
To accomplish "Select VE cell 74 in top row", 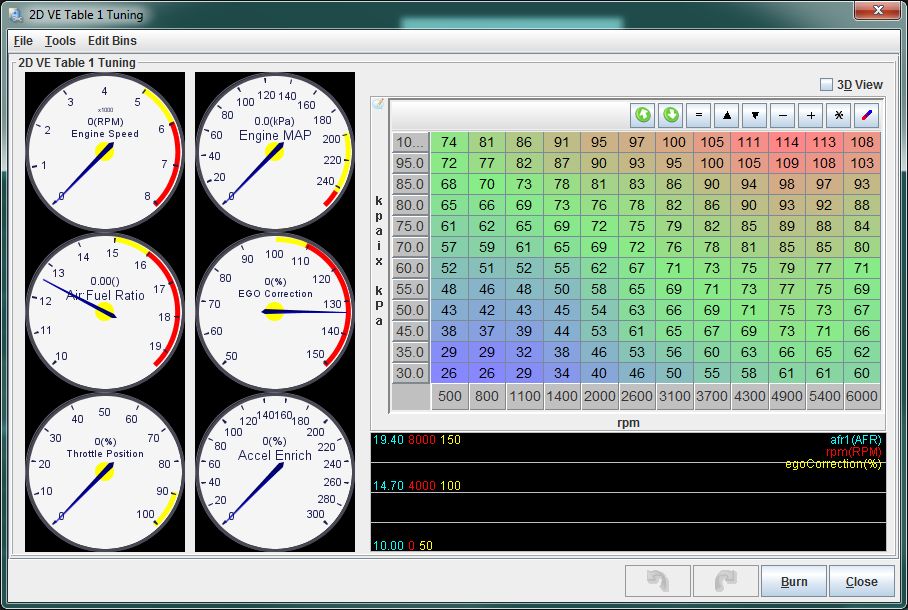I will pyautogui.click(x=449, y=142).
